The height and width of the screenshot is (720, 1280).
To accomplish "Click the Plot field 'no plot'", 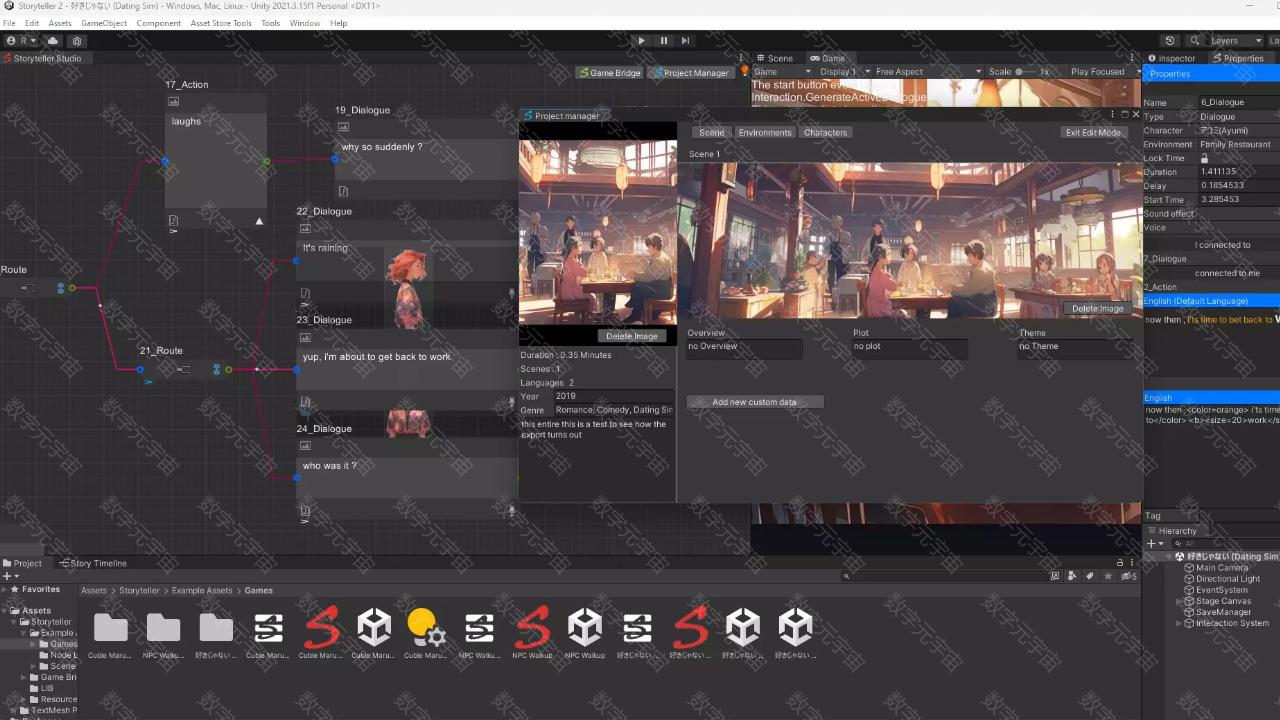I will (910, 348).
